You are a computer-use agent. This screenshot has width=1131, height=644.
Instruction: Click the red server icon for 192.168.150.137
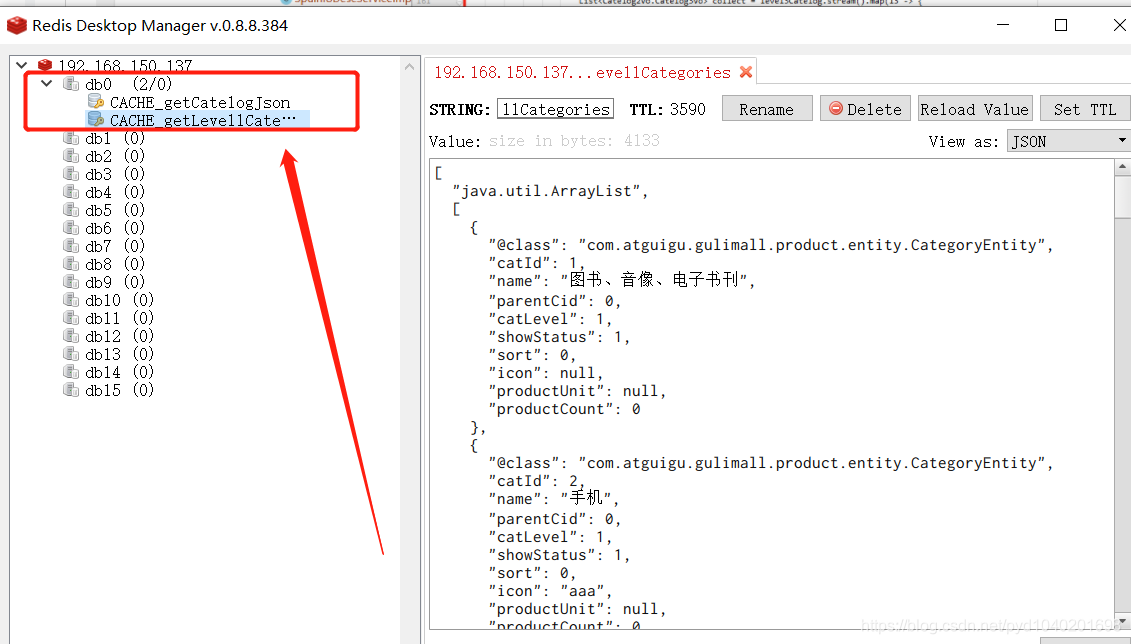tap(45, 66)
